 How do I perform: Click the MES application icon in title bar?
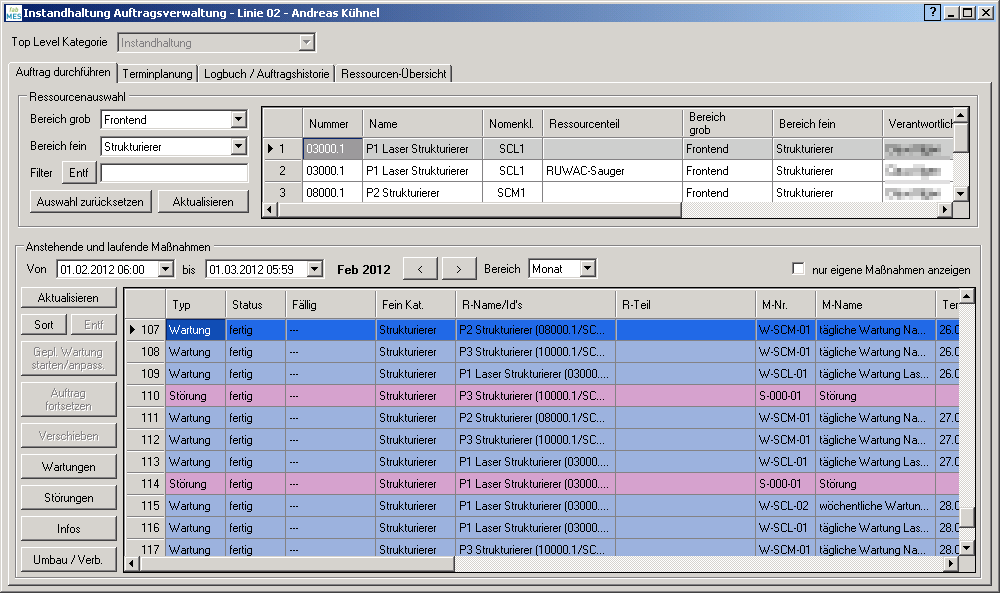coord(13,13)
